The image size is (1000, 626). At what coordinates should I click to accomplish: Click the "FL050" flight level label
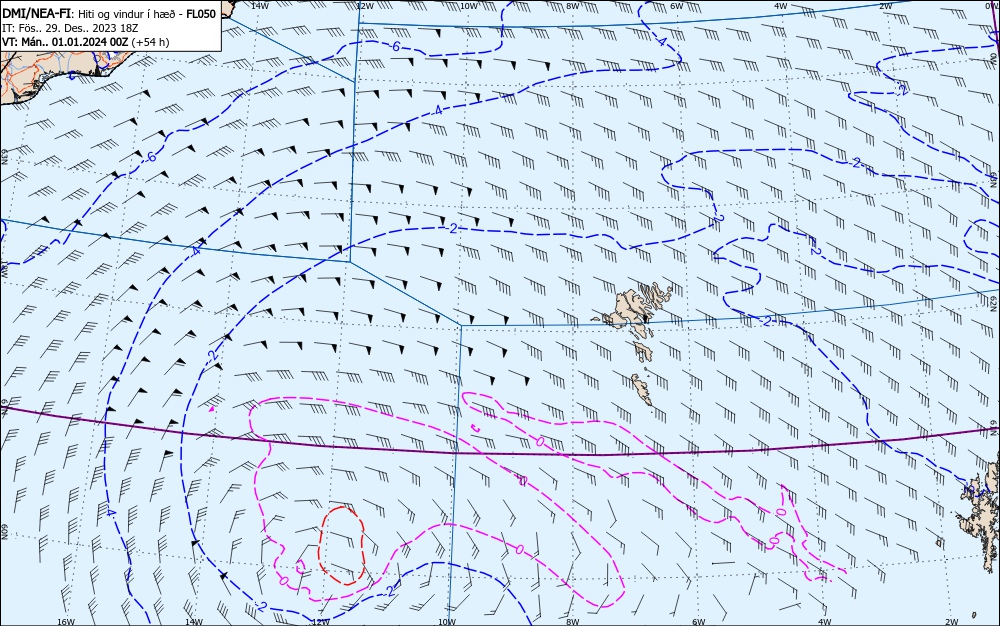[203, 14]
